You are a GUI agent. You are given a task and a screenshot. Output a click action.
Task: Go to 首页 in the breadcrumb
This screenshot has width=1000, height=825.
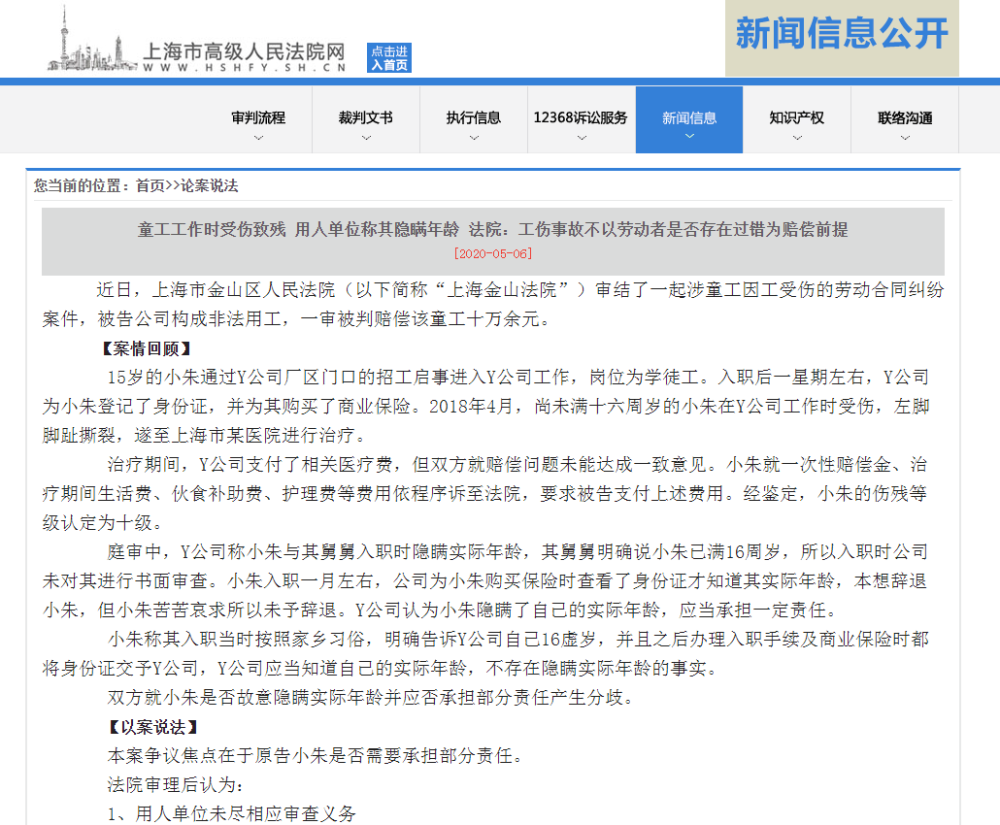click(150, 186)
